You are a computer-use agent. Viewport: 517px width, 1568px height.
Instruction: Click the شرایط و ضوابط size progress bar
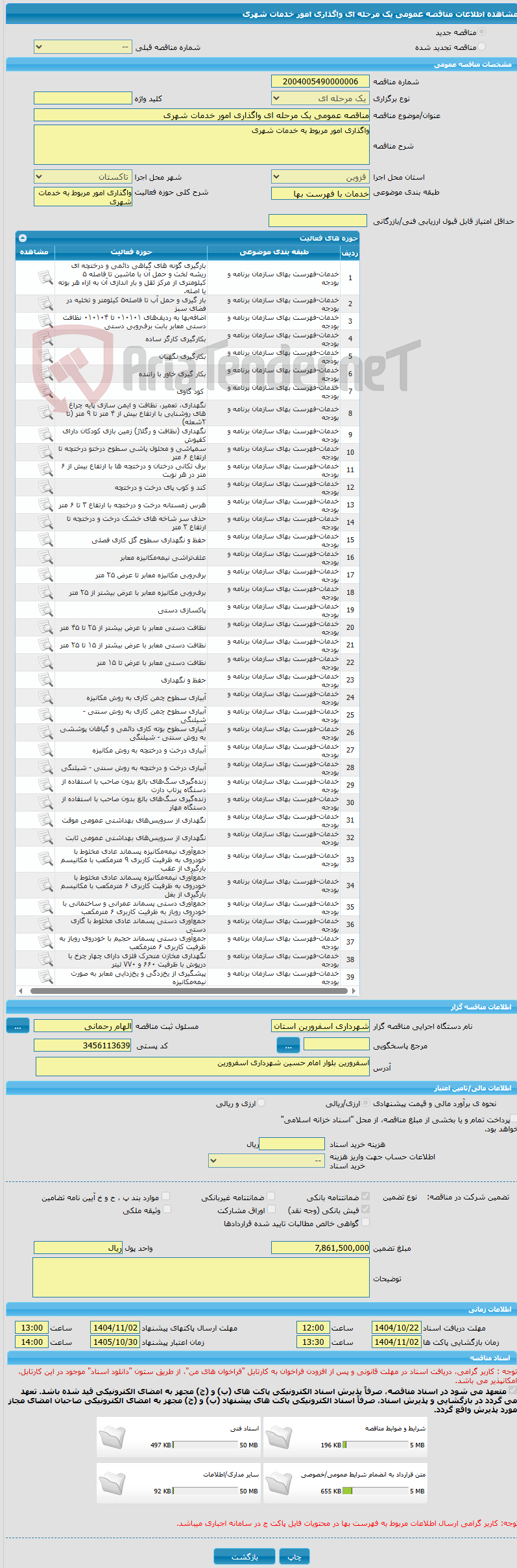tap(375, 1445)
